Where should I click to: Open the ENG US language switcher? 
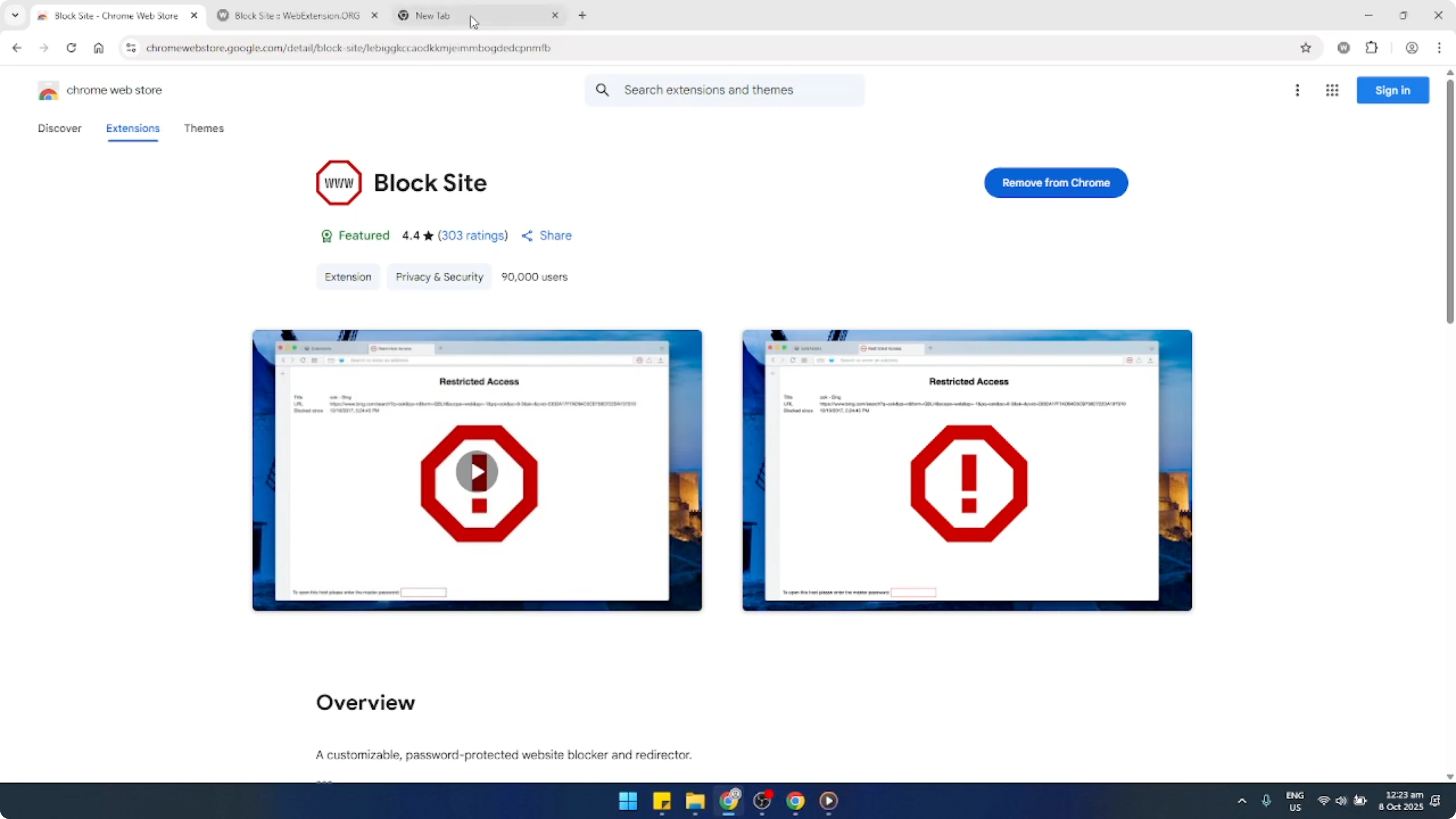coord(1295,801)
